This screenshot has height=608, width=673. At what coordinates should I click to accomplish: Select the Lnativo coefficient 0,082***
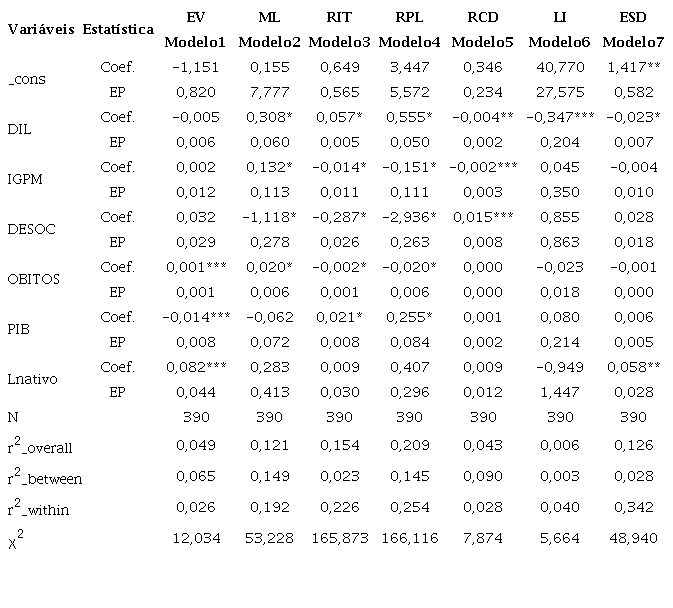(x=195, y=367)
